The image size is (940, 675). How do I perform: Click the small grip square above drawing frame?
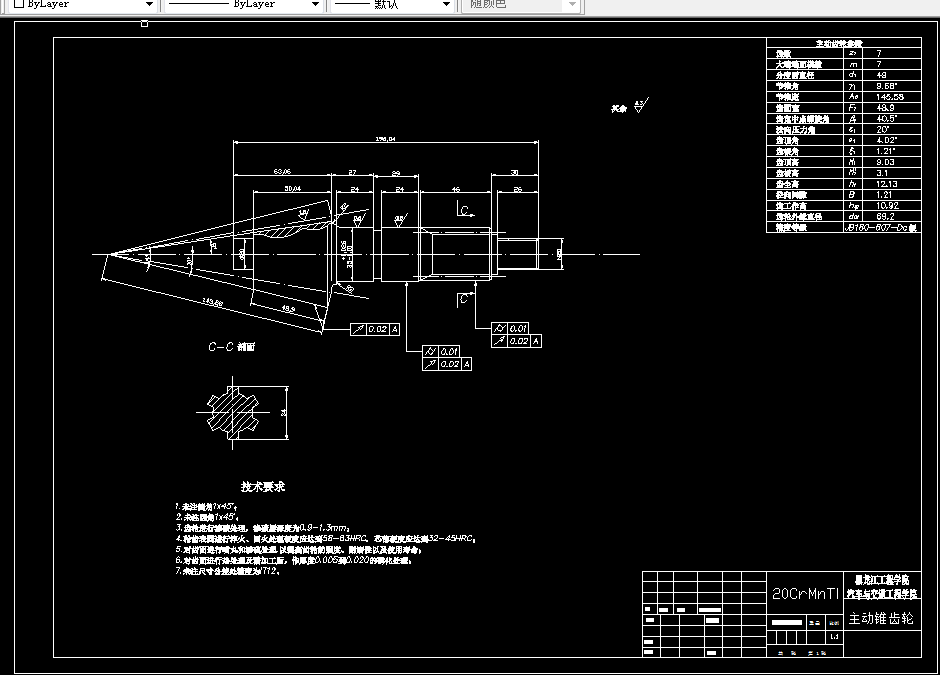(x=144, y=24)
